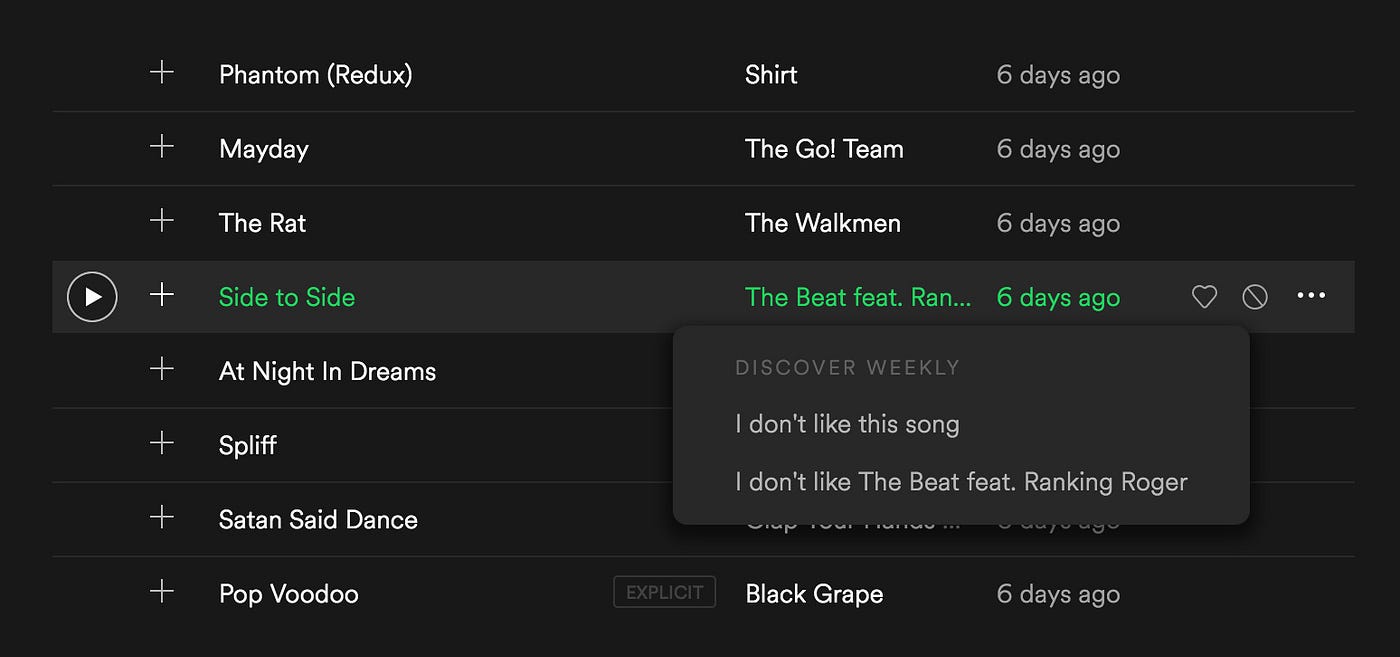This screenshot has width=1400, height=657.
Task: Add Phantom (Redux) to your library
Action: pyautogui.click(x=162, y=72)
